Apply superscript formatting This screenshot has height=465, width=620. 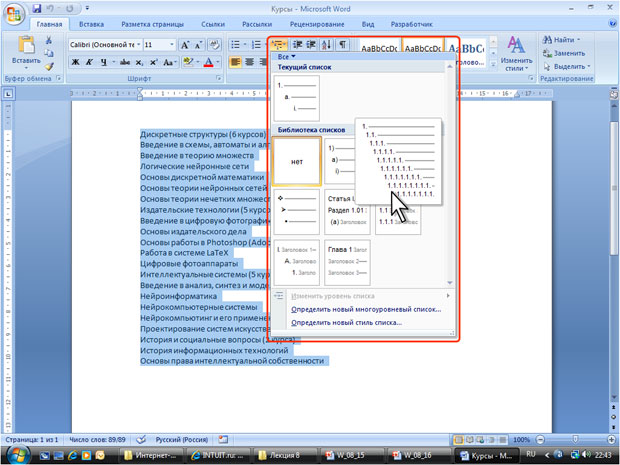pyautogui.click(x=153, y=62)
